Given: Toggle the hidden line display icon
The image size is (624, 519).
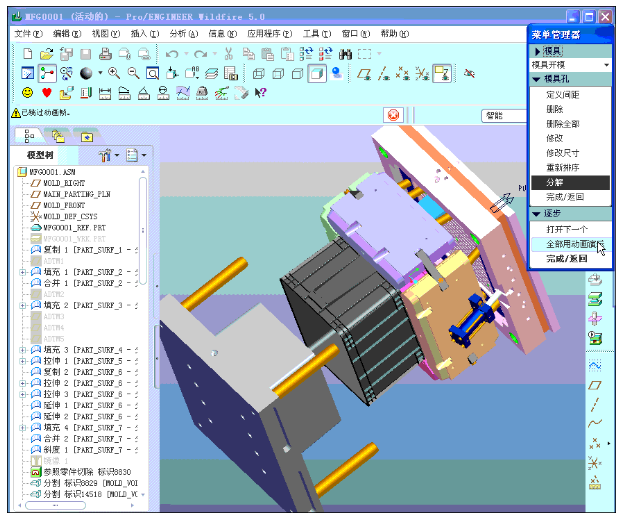Looking at the screenshot, I should 277,73.
